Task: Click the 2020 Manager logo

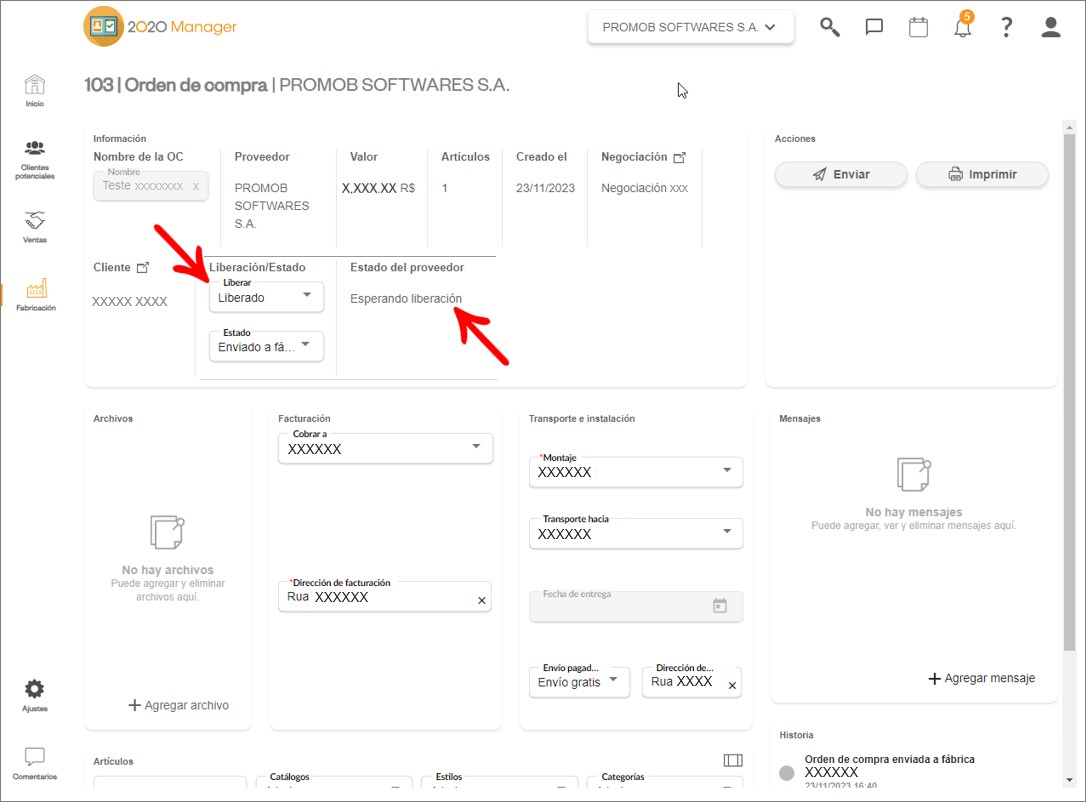Action: (160, 26)
